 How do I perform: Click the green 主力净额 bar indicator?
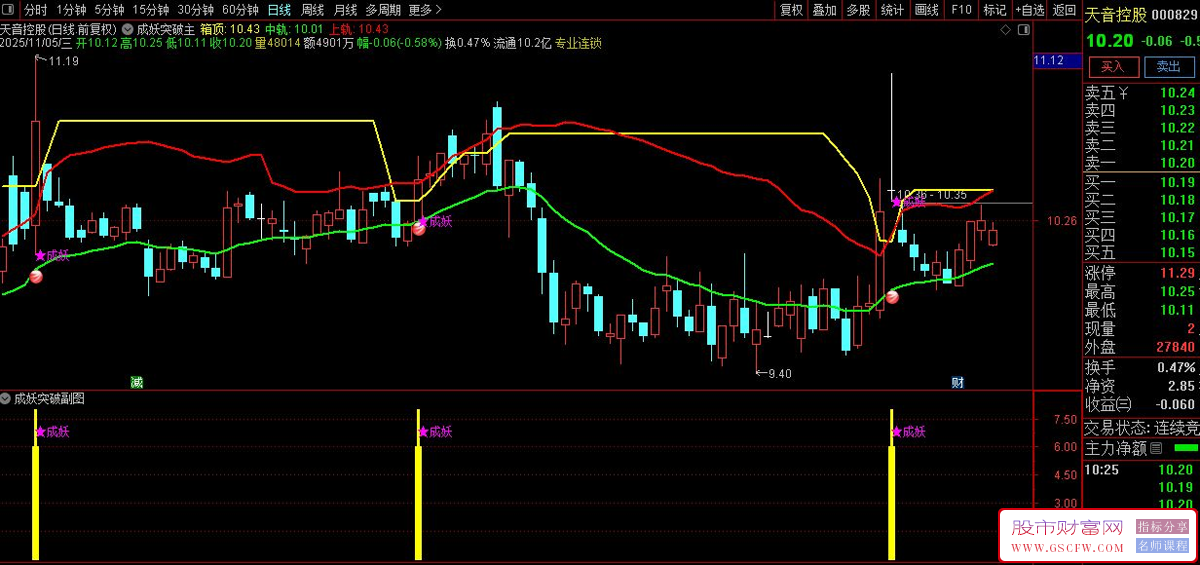[x=1185, y=448]
